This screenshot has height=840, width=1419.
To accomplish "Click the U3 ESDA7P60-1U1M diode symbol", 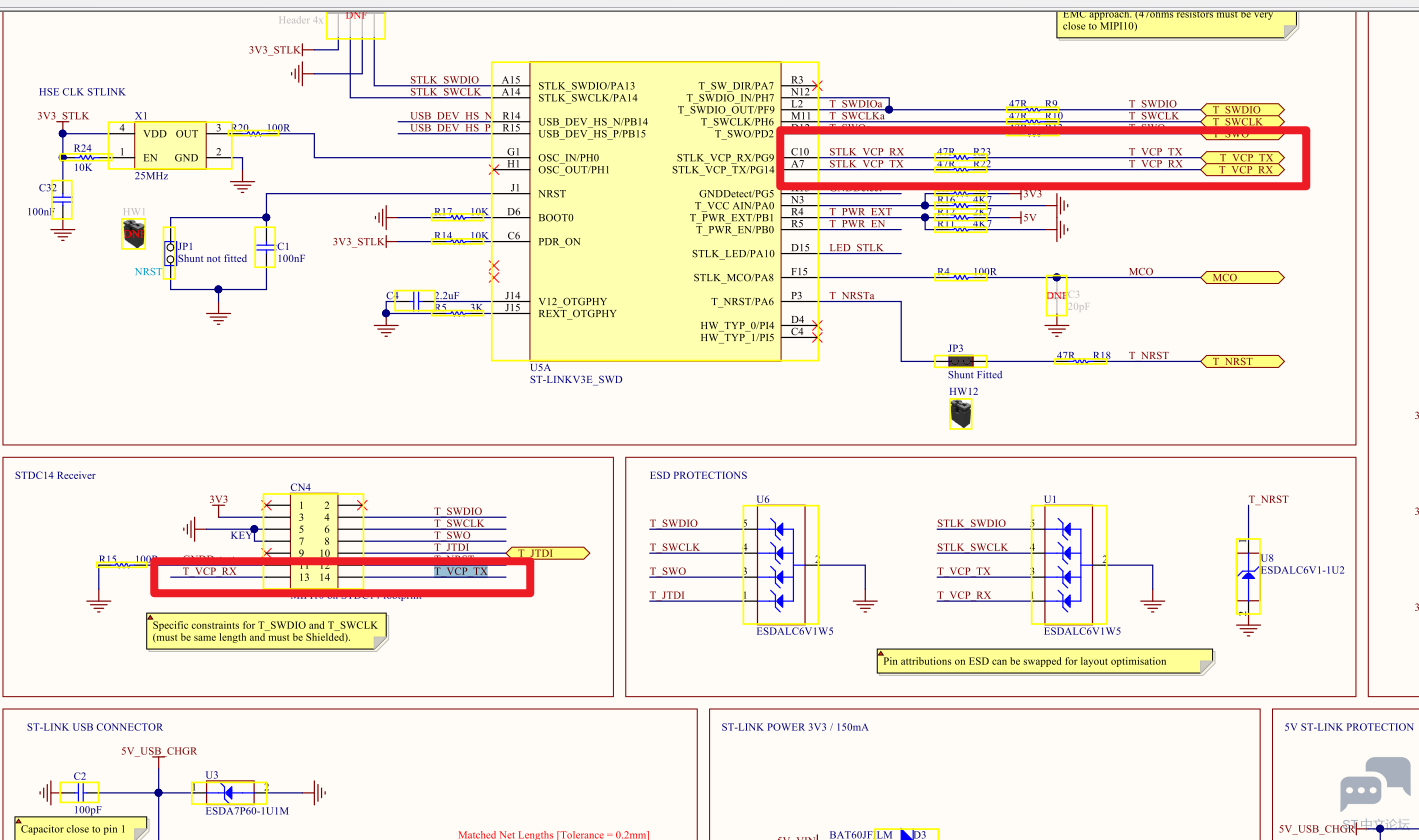I will point(228,794).
